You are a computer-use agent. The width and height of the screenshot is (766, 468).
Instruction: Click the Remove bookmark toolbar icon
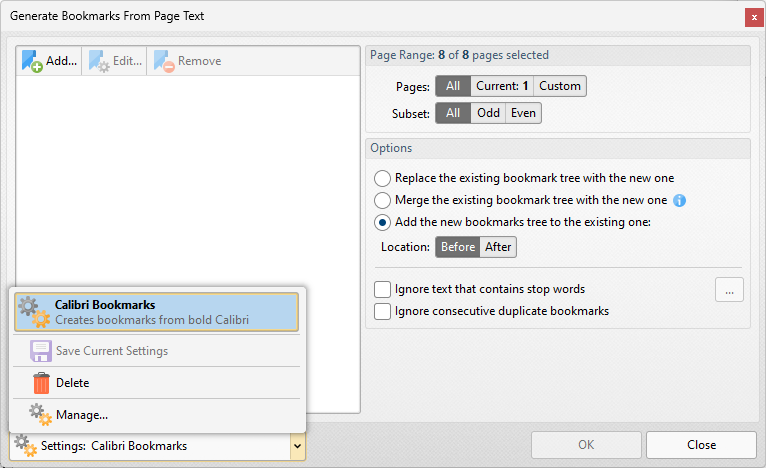coord(164,61)
